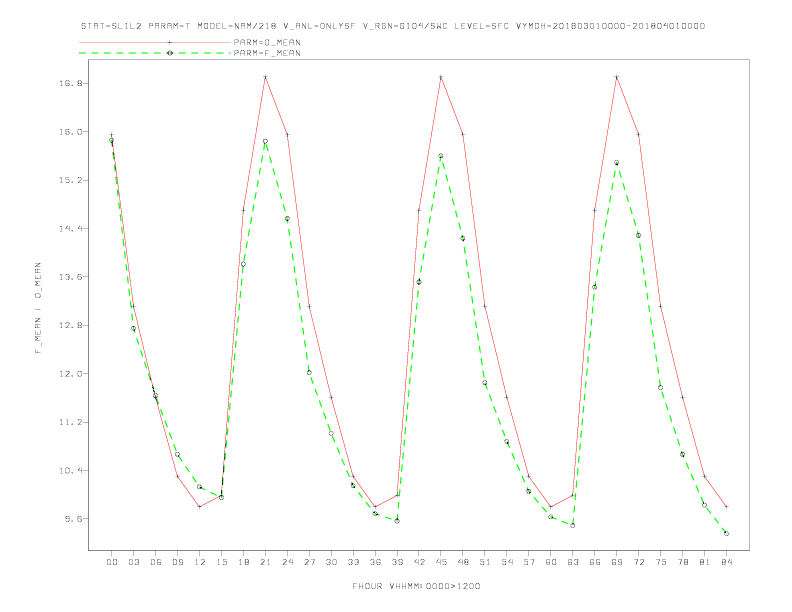This screenshot has width=792, height=612.
Task: Click the 51 x-axis hour label
Action: point(485,562)
